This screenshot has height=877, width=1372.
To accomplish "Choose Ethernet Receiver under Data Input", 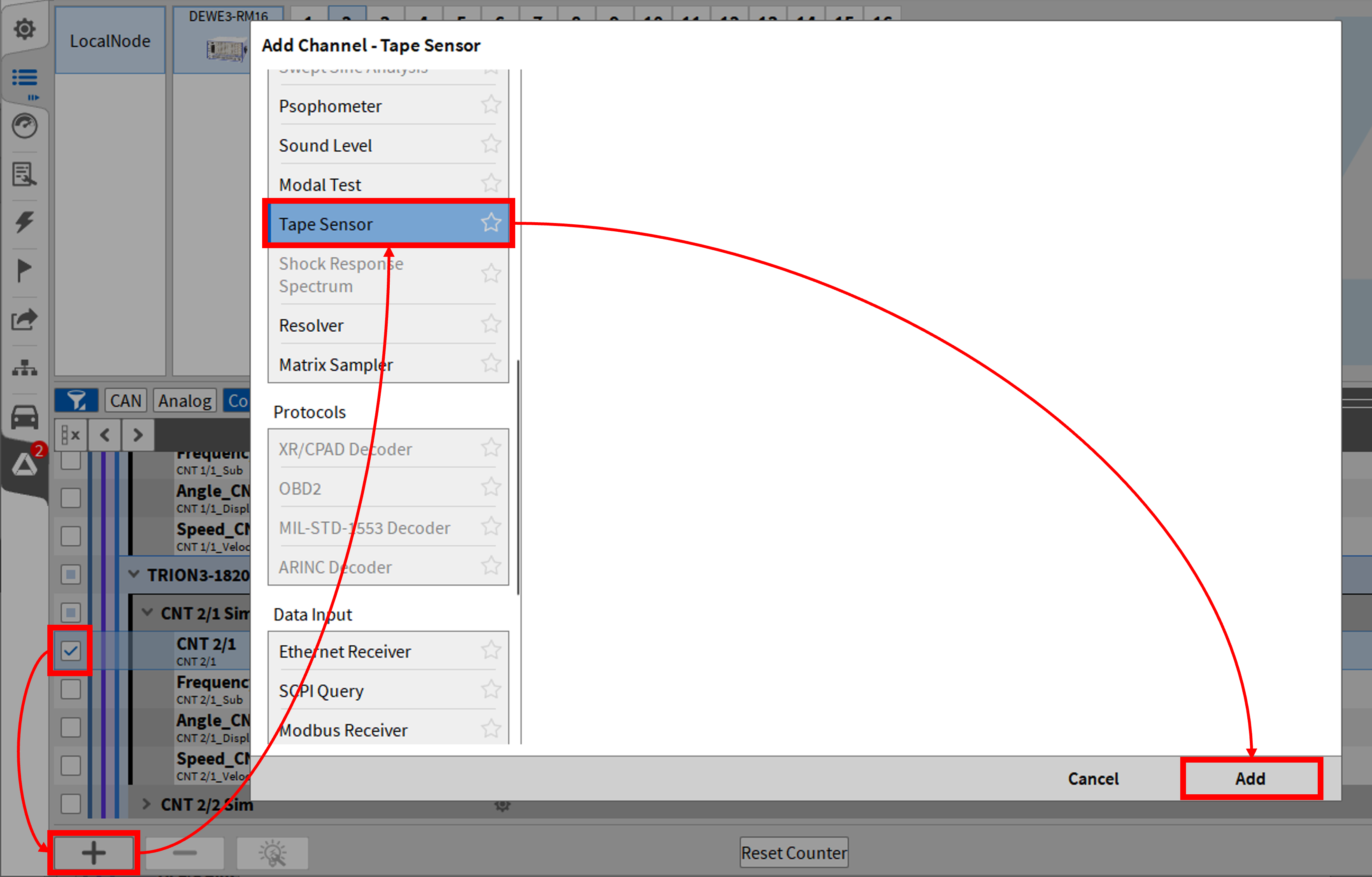I will pyautogui.click(x=388, y=651).
